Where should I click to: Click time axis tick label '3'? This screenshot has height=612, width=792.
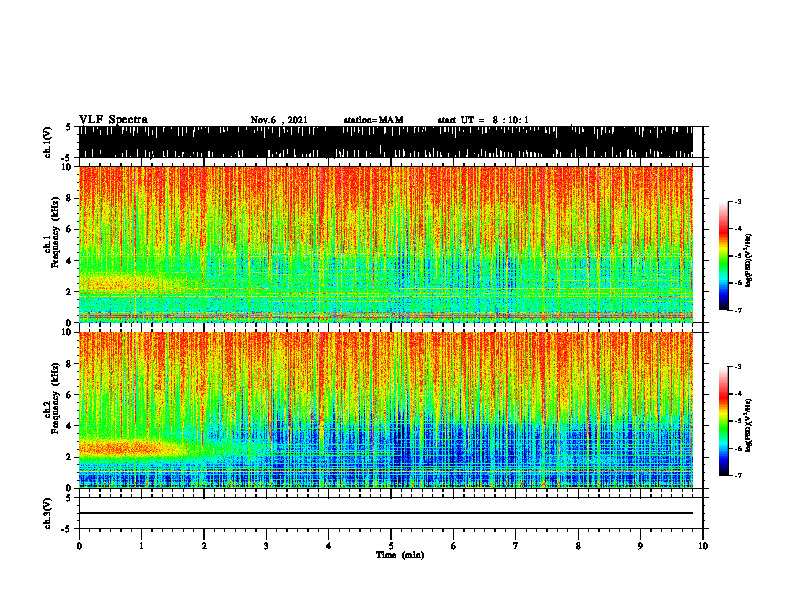pos(266,546)
